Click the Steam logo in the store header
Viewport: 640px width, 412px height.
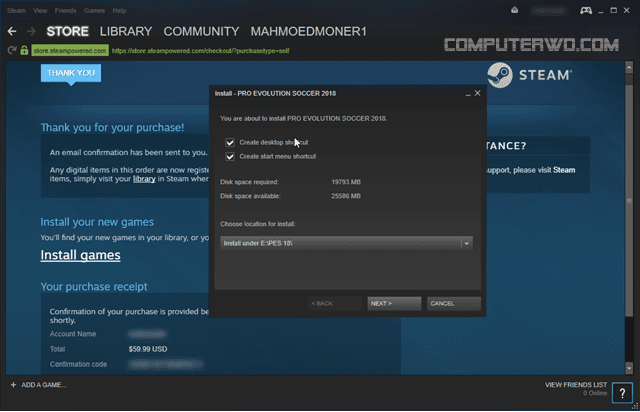coord(529,75)
